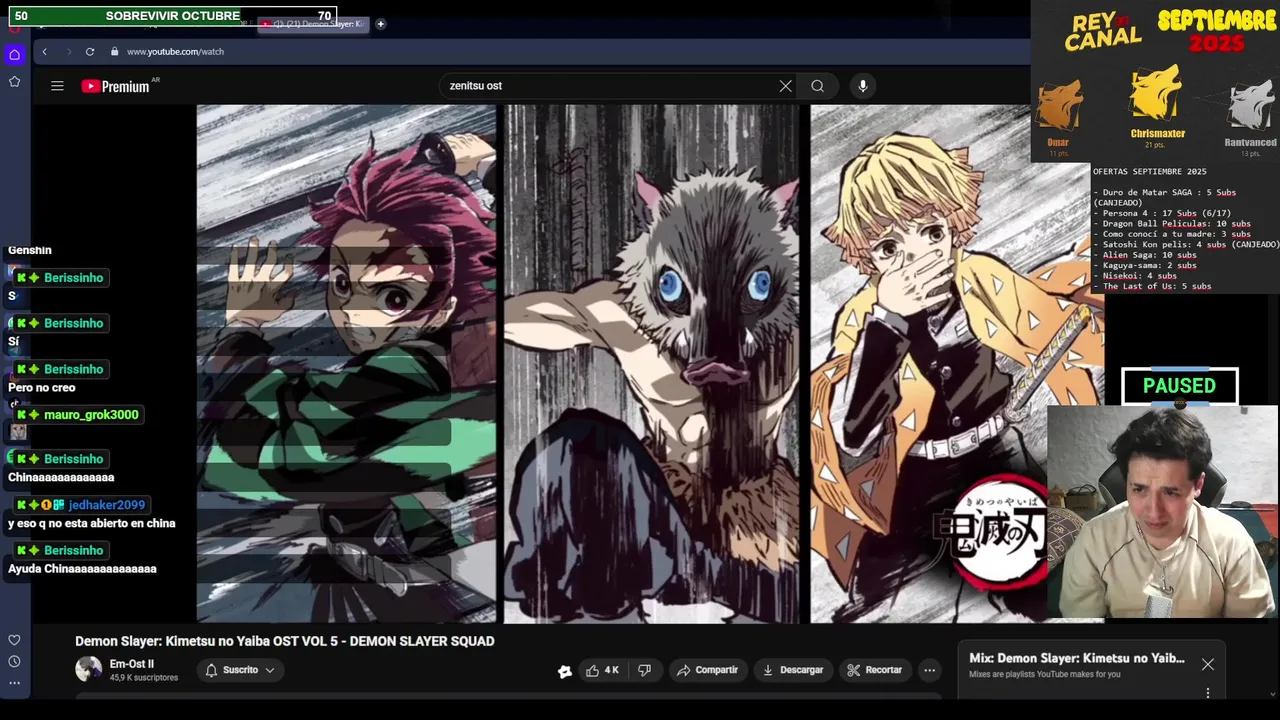The image size is (1280, 720).
Task: Share the video via Compartir
Action: [707, 670]
